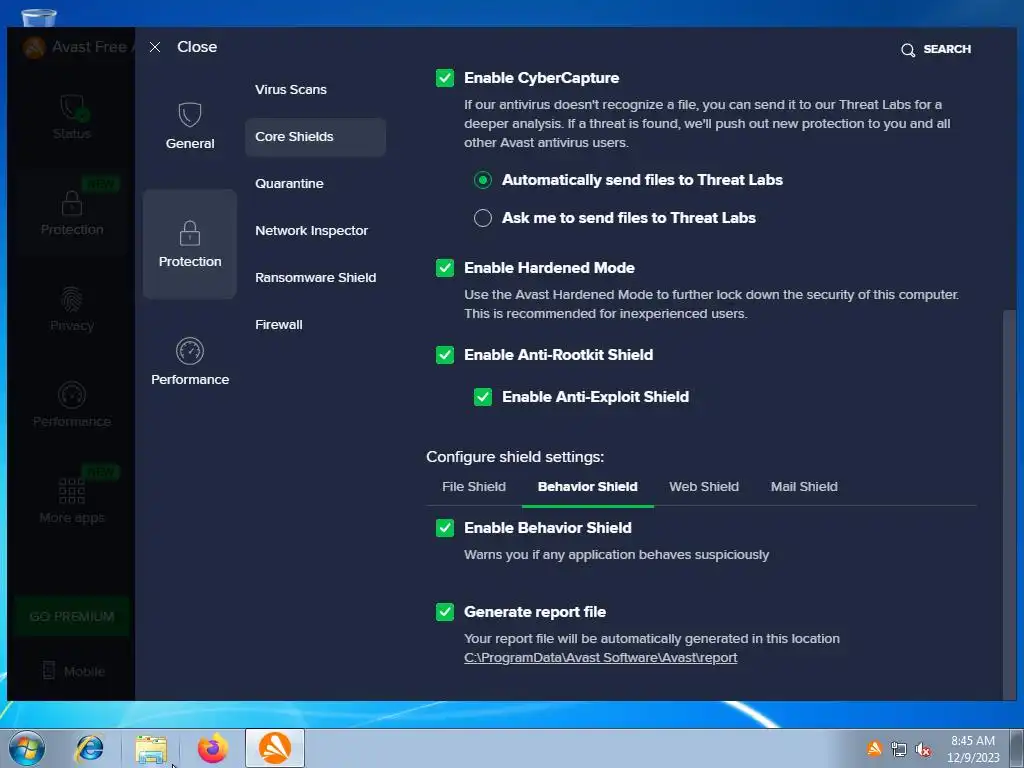This screenshot has height=768, width=1024.
Task: Launch Firefox from the taskbar
Action: tap(213, 748)
